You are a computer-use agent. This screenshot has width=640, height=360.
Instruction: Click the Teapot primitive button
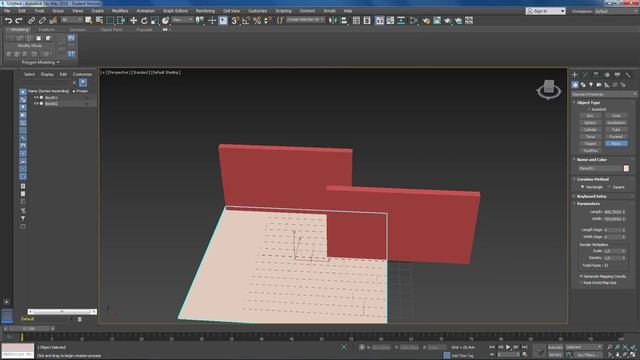[x=590, y=144]
